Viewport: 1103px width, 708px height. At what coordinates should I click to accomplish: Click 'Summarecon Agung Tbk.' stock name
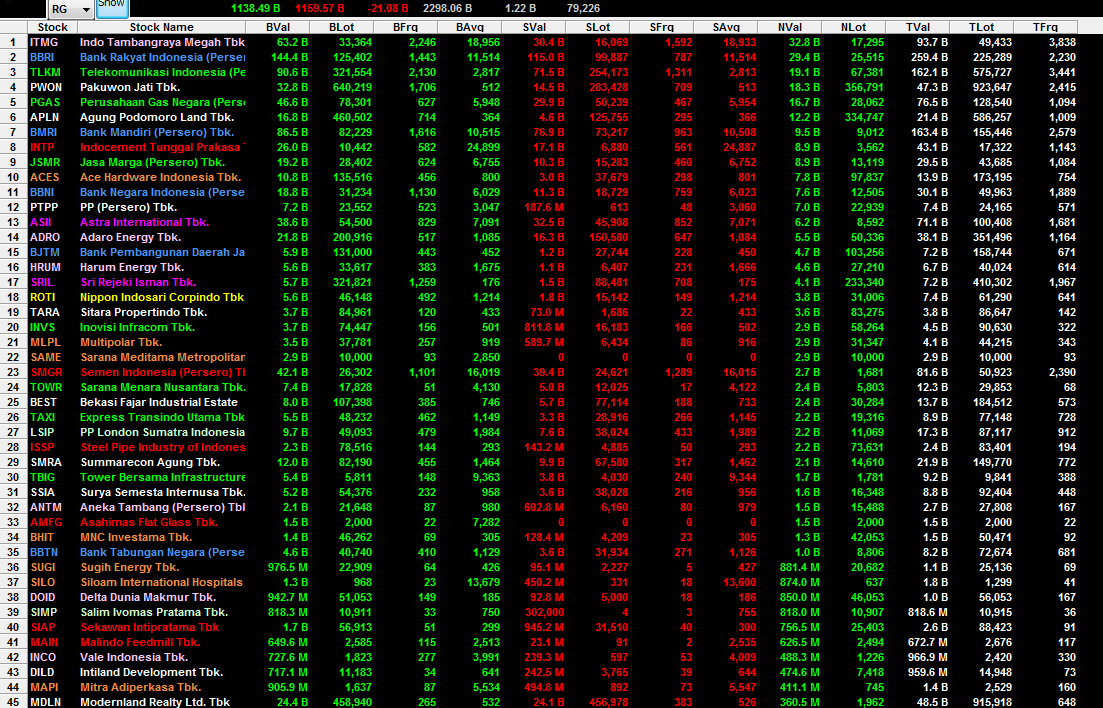(150, 462)
